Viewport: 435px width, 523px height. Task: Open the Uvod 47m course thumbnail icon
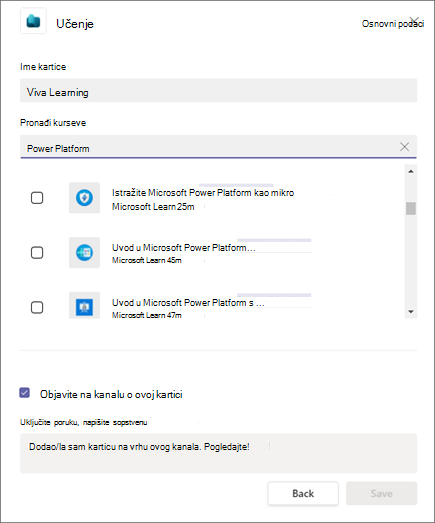coord(84,306)
